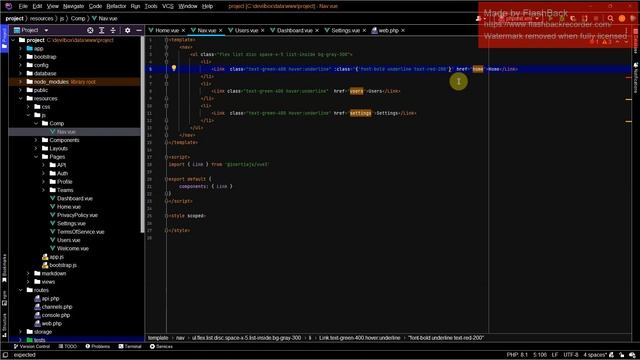
Task: Click the '4 spaces' indent indicator
Action: (595, 355)
